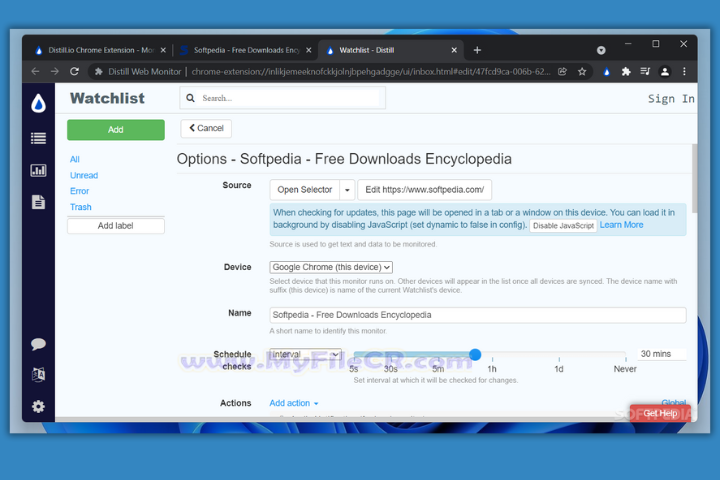Open the settings gear icon in sidebar
This screenshot has width=720, height=480.
pos(39,407)
